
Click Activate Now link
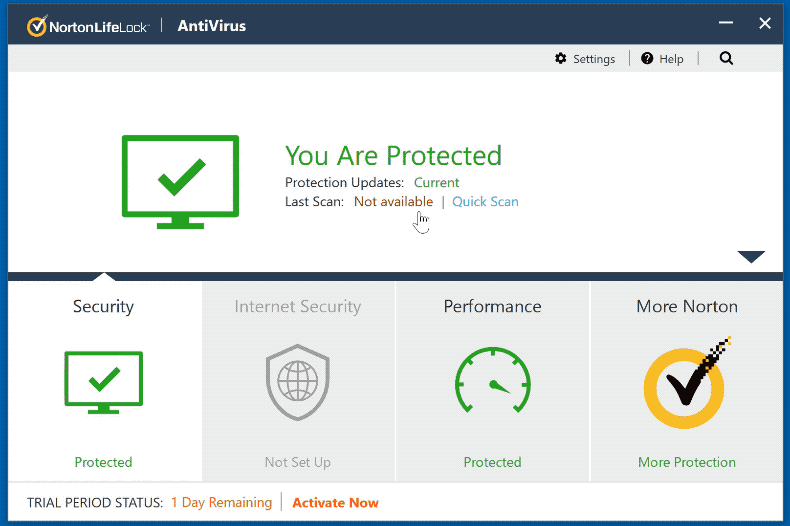(x=336, y=503)
